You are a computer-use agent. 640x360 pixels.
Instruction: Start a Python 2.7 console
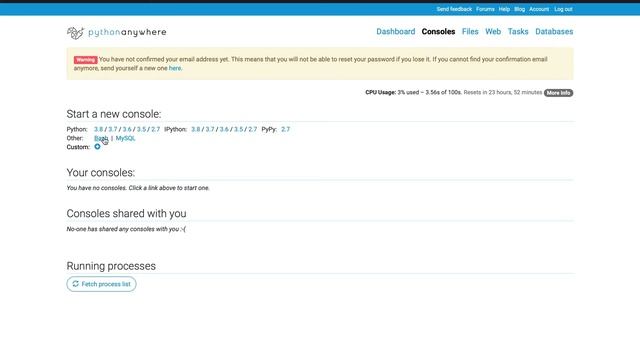click(156, 129)
